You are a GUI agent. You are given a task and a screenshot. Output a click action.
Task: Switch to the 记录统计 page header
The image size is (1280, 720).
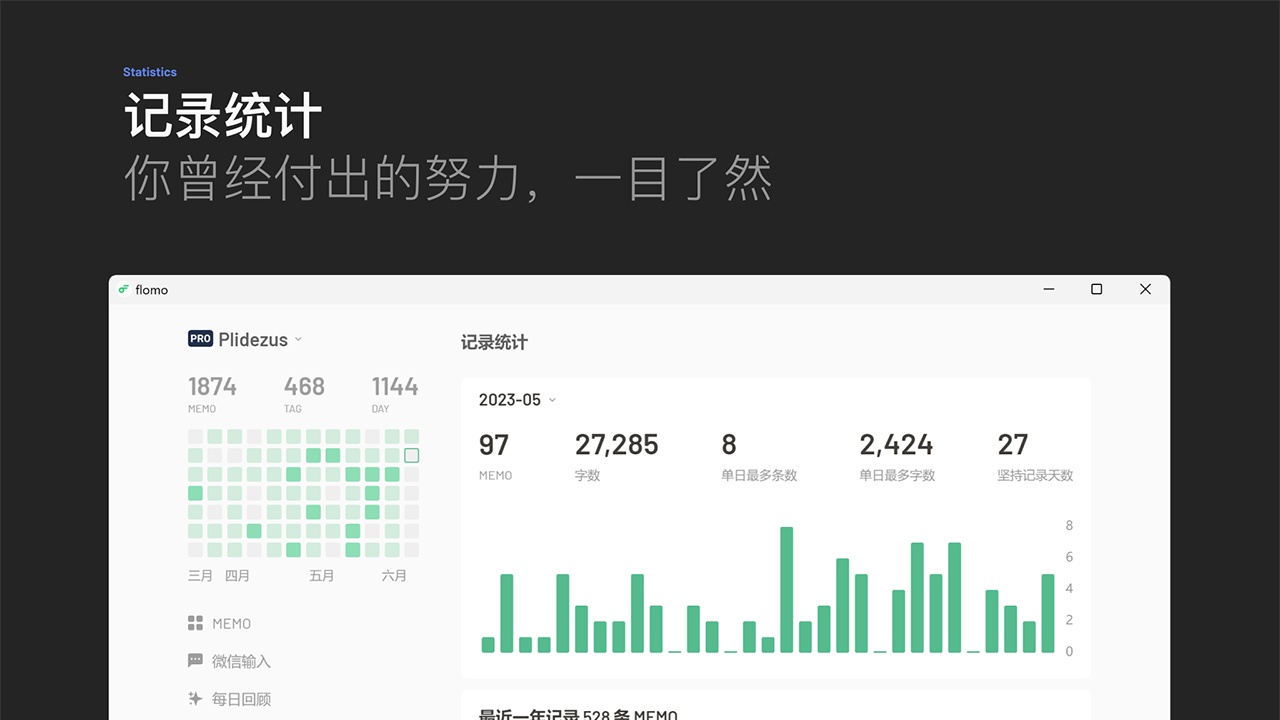point(493,342)
